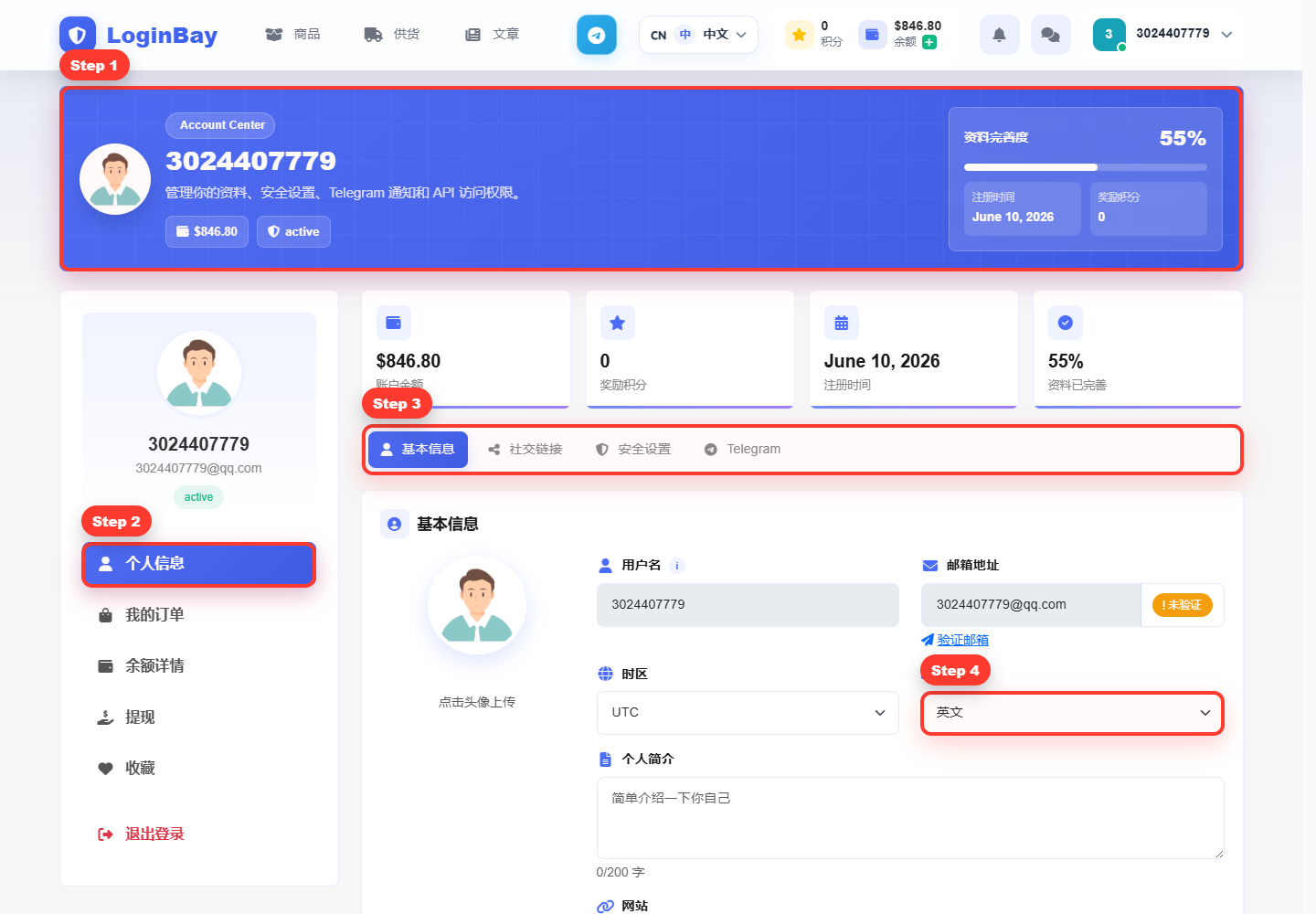The width and height of the screenshot is (1316, 914).
Task: Open the notifications bell
Action: click(x=1000, y=35)
